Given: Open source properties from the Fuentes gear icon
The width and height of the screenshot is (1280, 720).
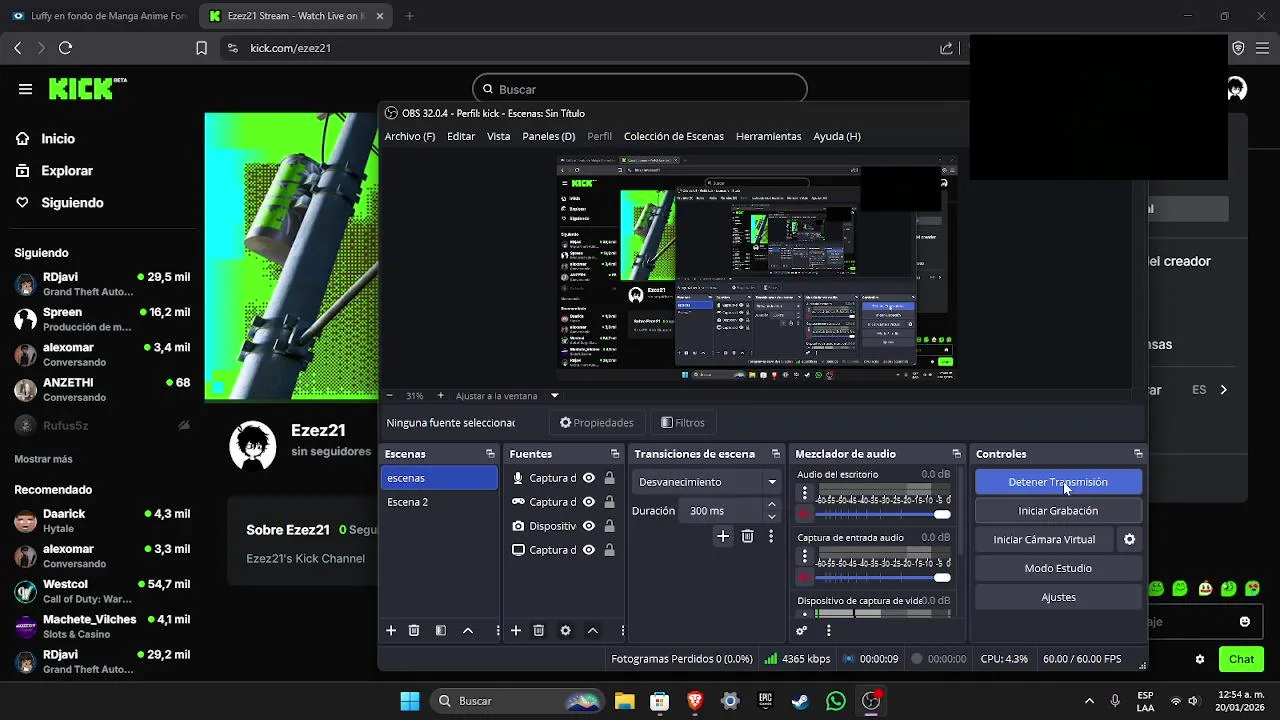Looking at the screenshot, I should pos(566,631).
